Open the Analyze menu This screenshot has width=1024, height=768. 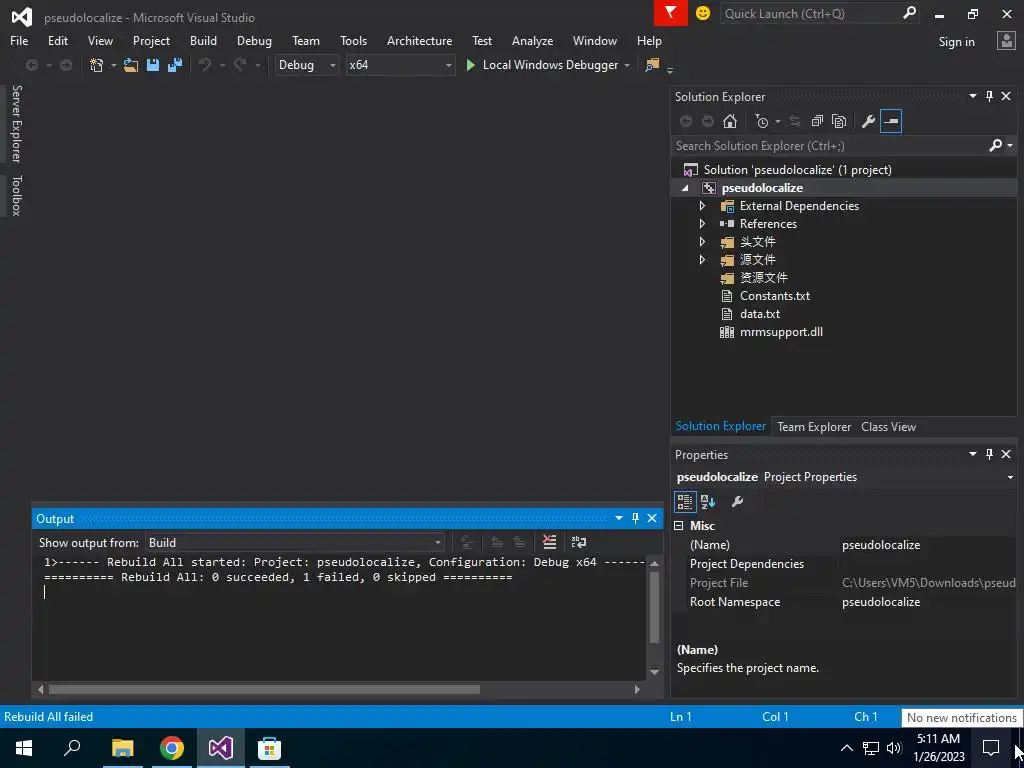pos(532,40)
